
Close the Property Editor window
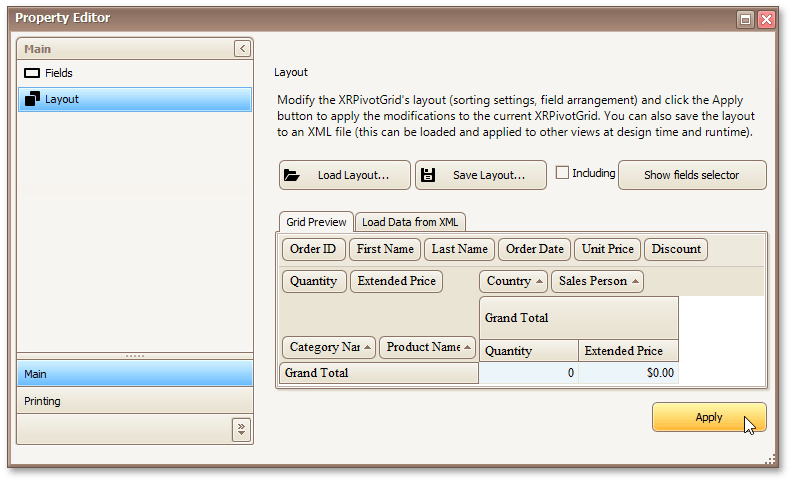(766, 20)
